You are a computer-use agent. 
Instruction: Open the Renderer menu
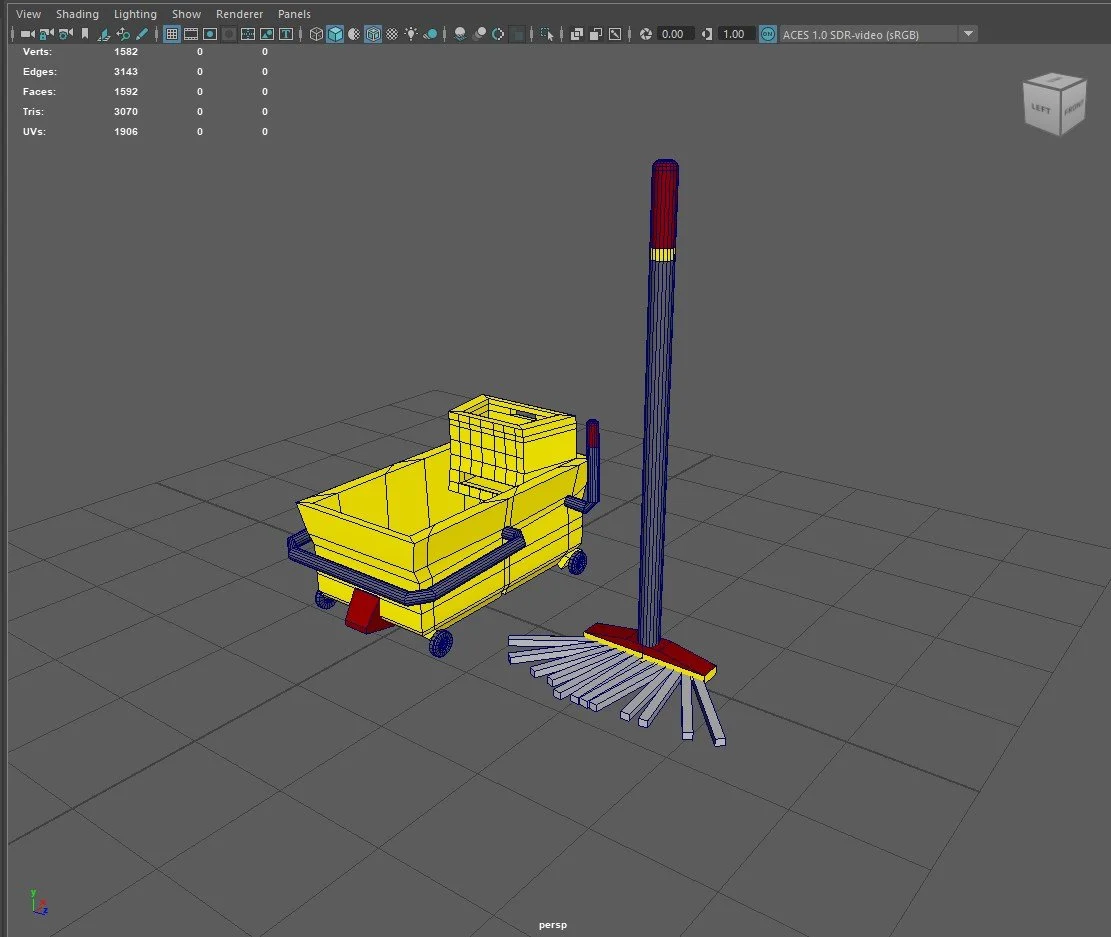click(239, 13)
